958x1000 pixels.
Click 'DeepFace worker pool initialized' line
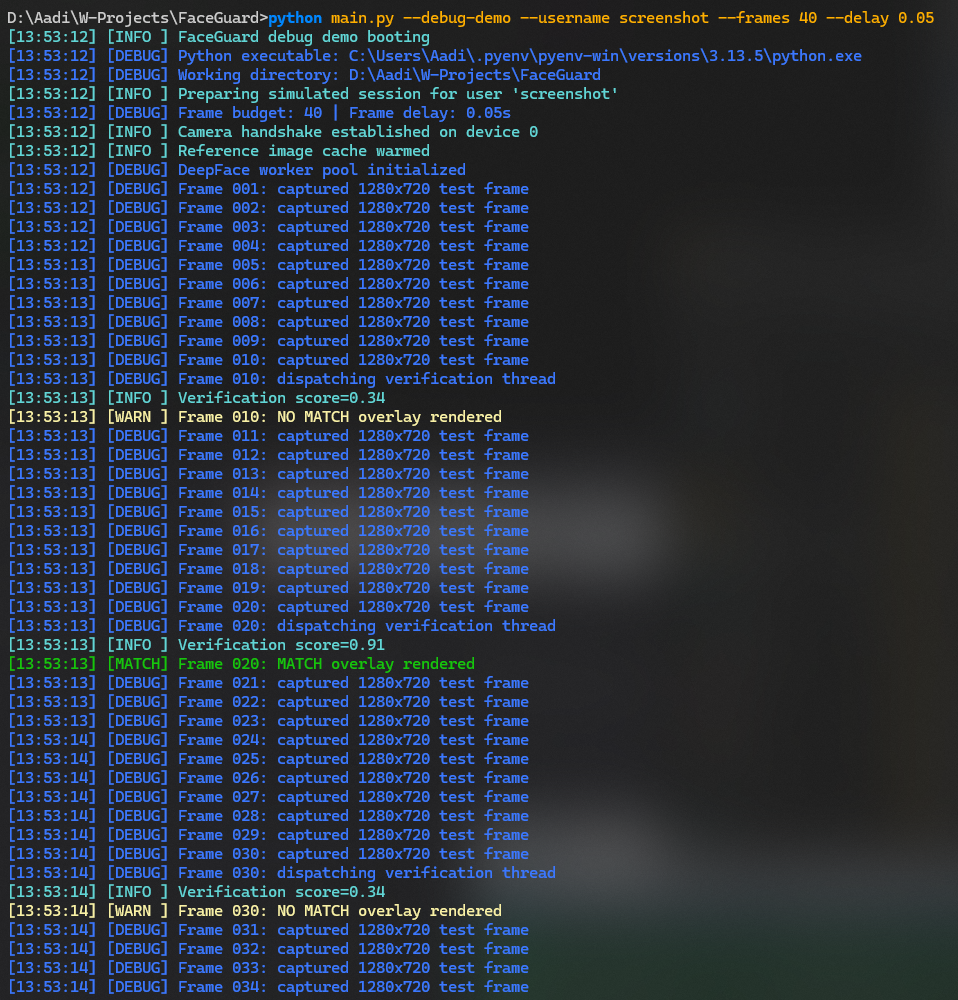pyautogui.click(x=237, y=170)
